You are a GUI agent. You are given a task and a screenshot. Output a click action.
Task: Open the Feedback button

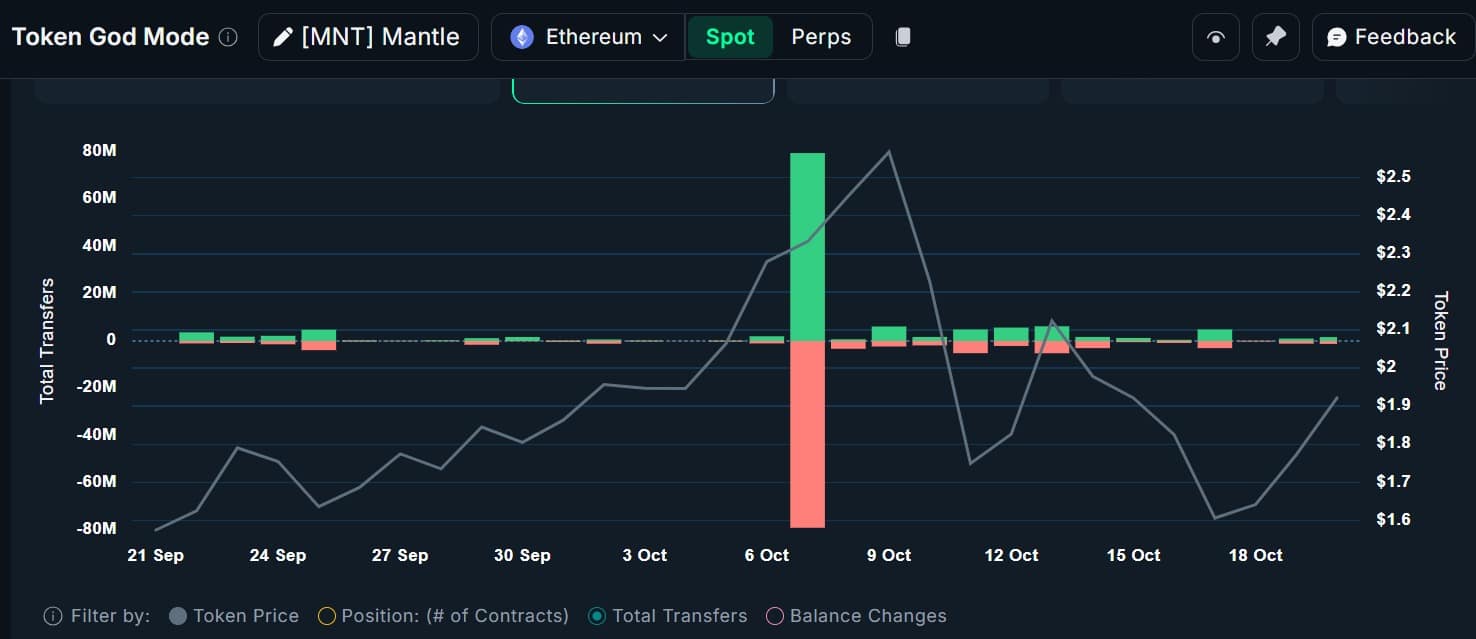[1391, 37]
